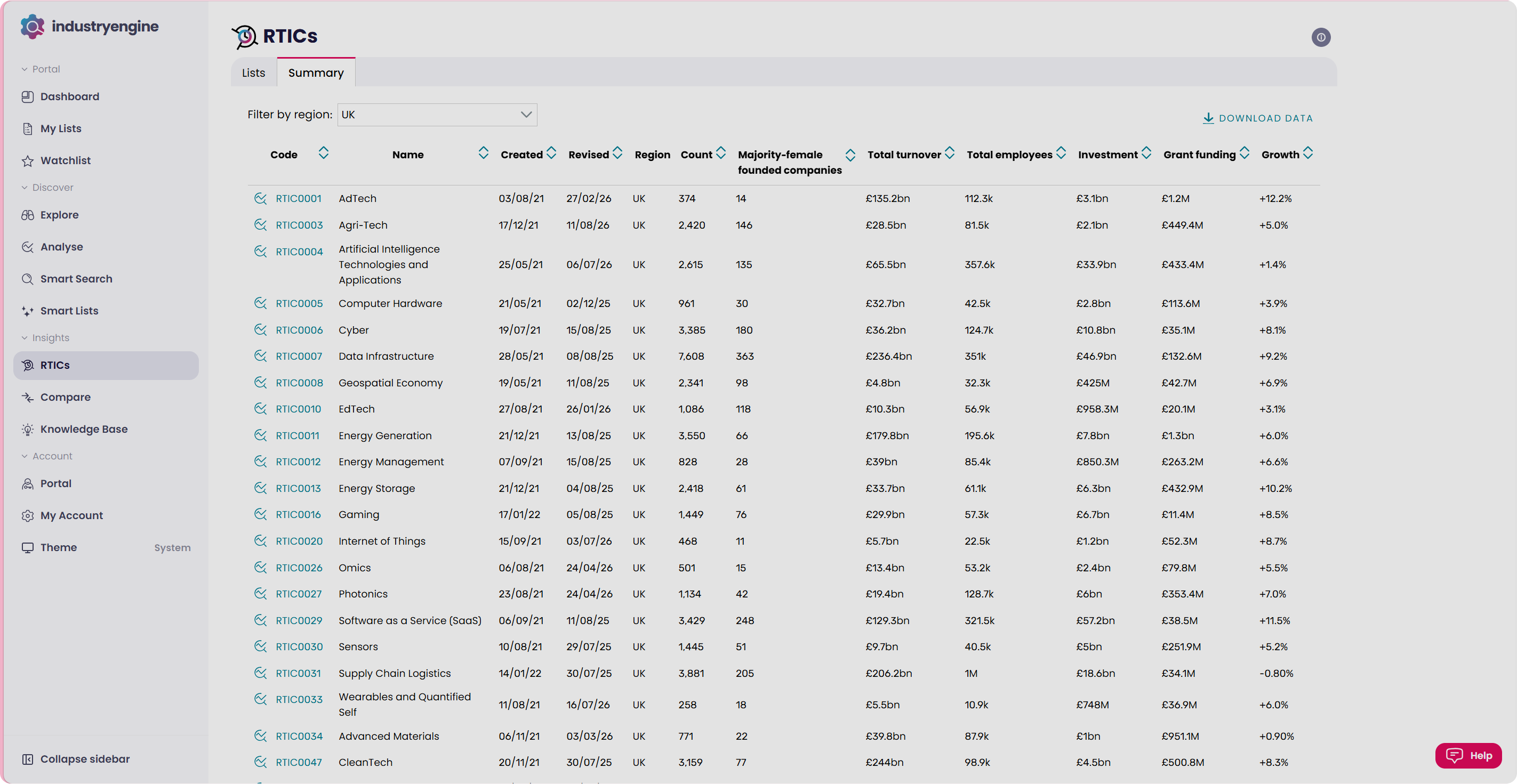Click analyse icon for Supply Chain Logistics

[260, 673]
